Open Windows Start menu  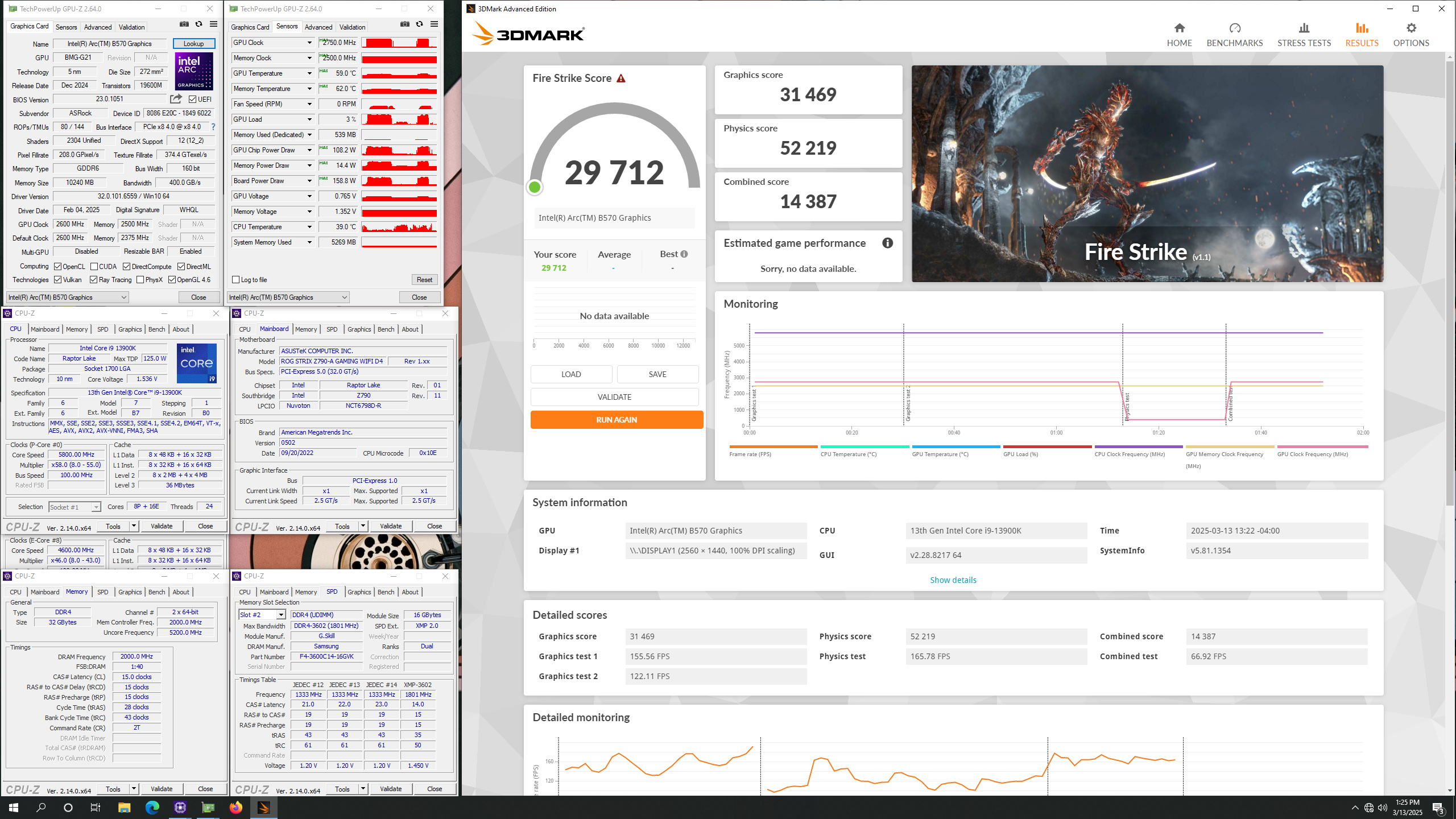(x=14, y=808)
